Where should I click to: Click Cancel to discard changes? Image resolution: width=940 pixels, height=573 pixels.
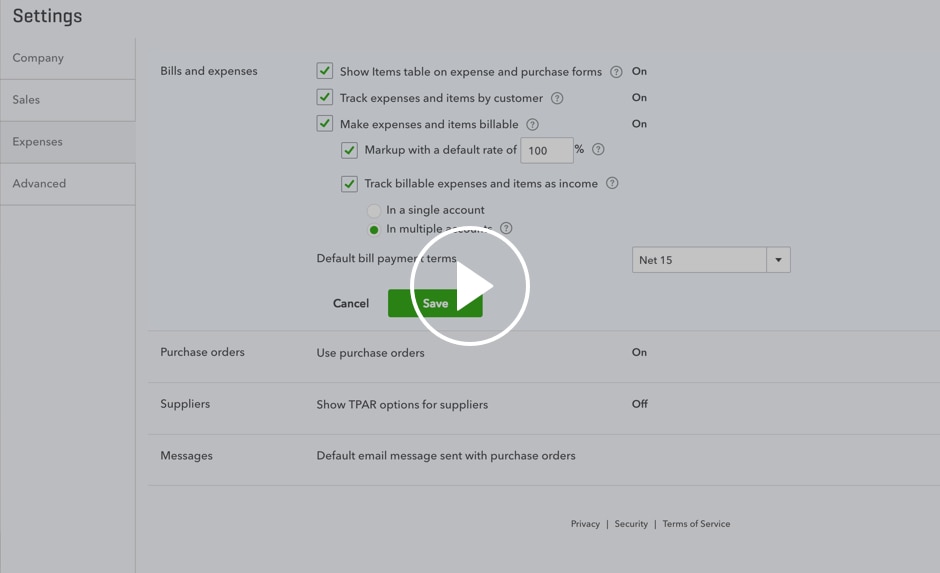(351, 303)
